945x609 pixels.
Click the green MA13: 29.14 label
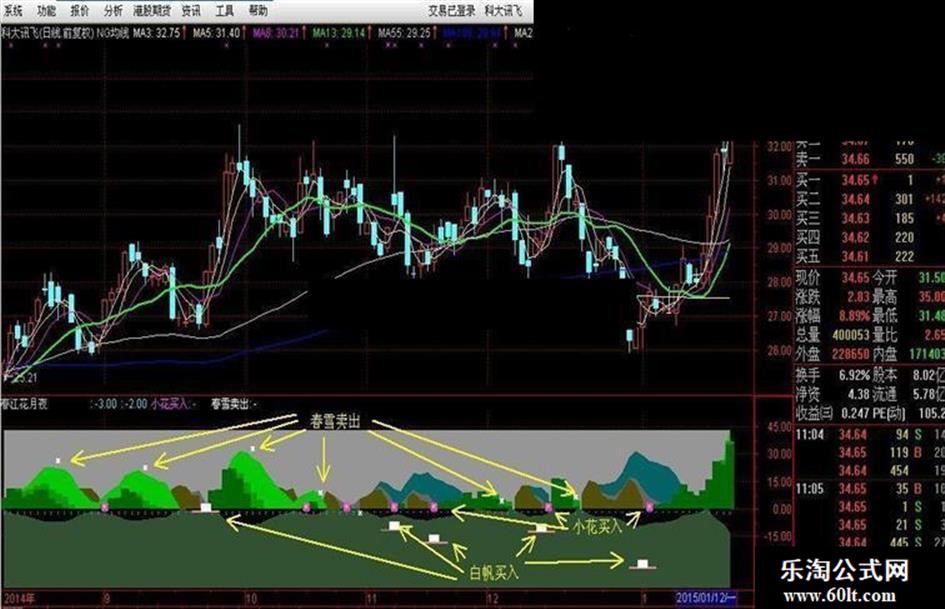point(339,33)
